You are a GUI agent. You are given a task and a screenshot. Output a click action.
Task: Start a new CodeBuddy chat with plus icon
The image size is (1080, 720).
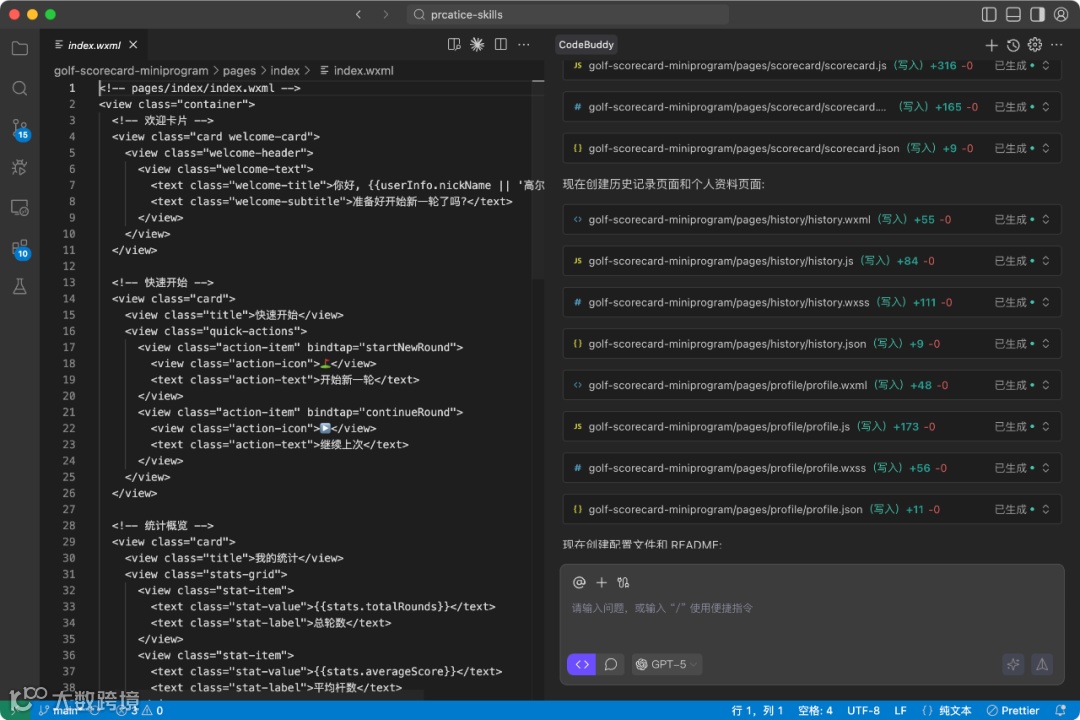991,45
